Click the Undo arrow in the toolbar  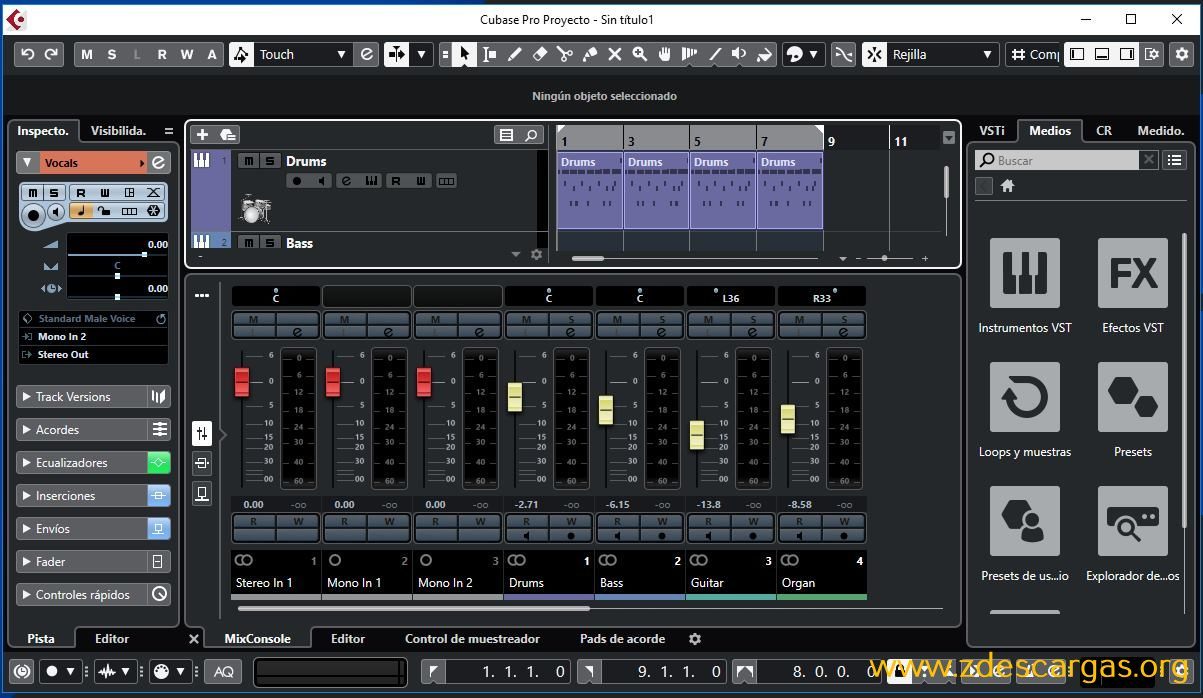[x=28, y=54]
